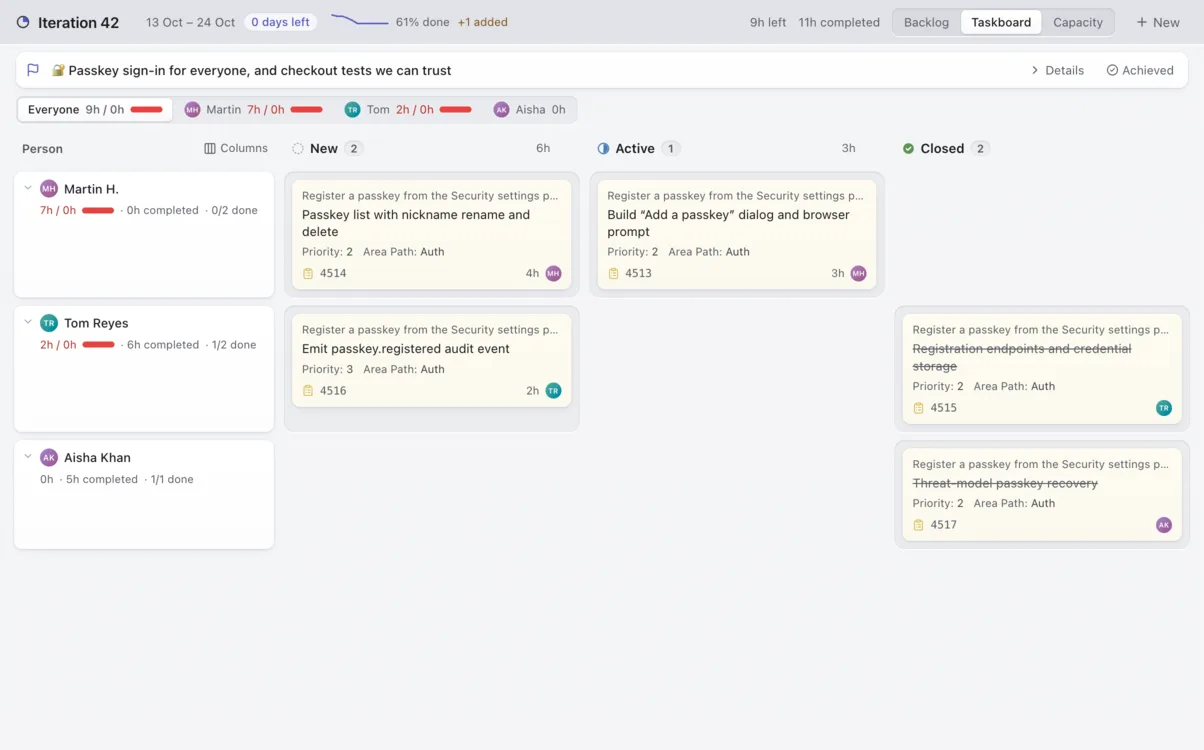Click Martin H. avatar in Person list
Viewport: 1204px width, 750px height.
point(49,189)
